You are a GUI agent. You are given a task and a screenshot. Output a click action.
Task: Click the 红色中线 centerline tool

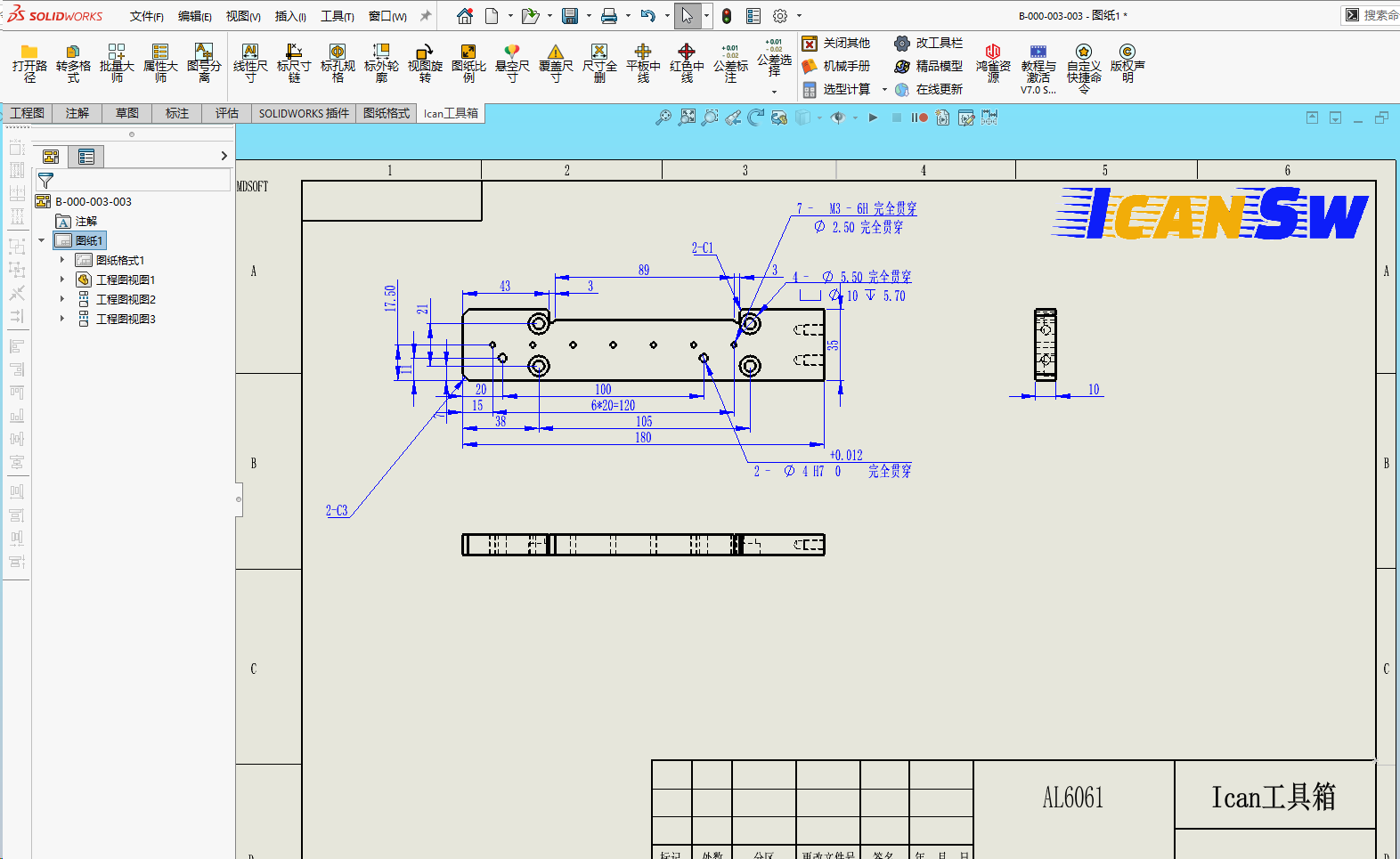click(x=687, y=53)
